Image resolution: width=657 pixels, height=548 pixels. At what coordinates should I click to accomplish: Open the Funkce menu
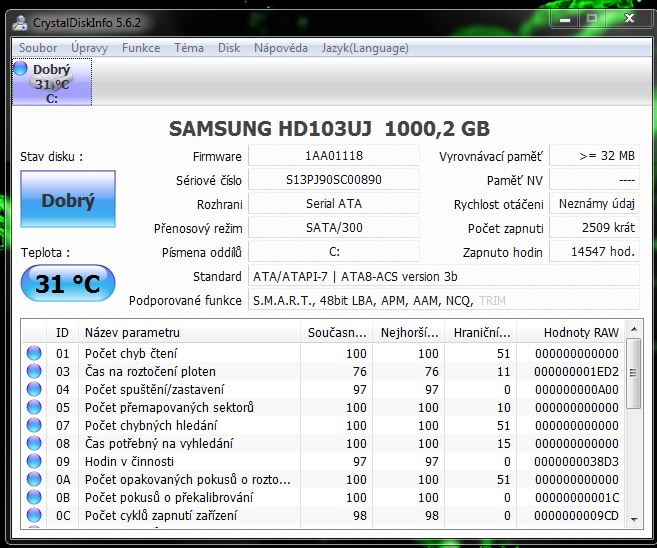tap(141, 47)
